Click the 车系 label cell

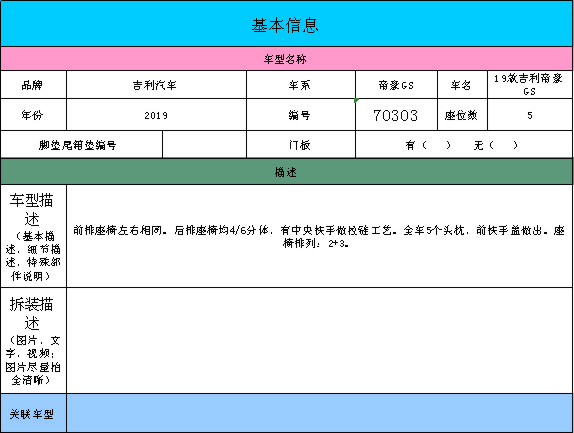coord(301,85)
